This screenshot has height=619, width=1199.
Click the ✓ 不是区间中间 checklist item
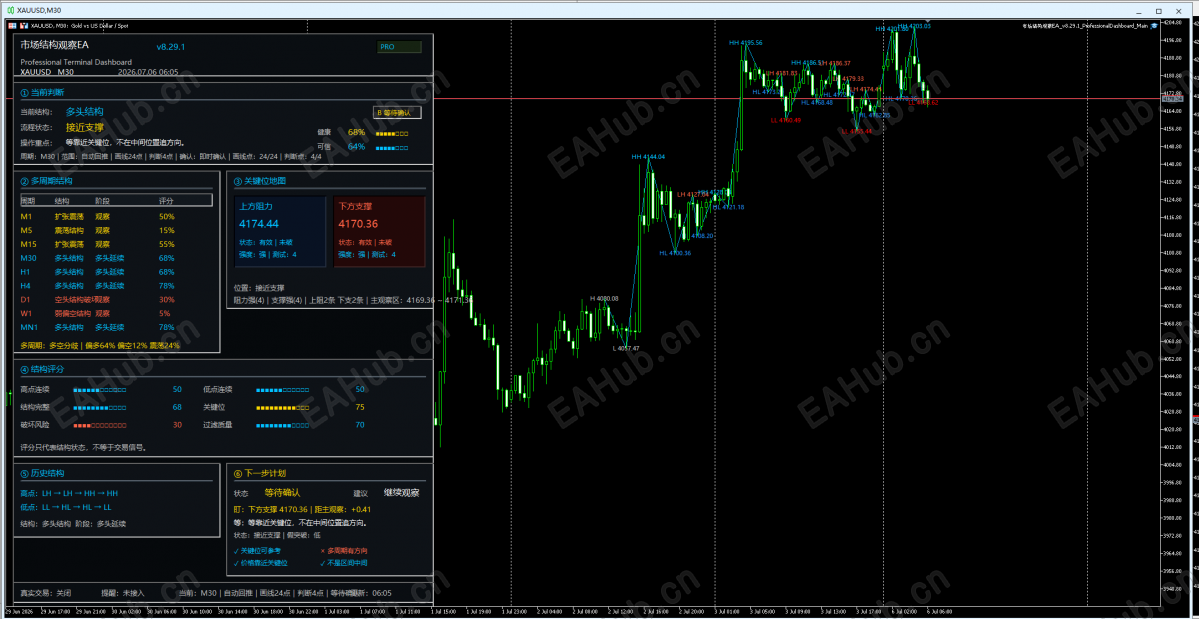(x=343, y=563)
